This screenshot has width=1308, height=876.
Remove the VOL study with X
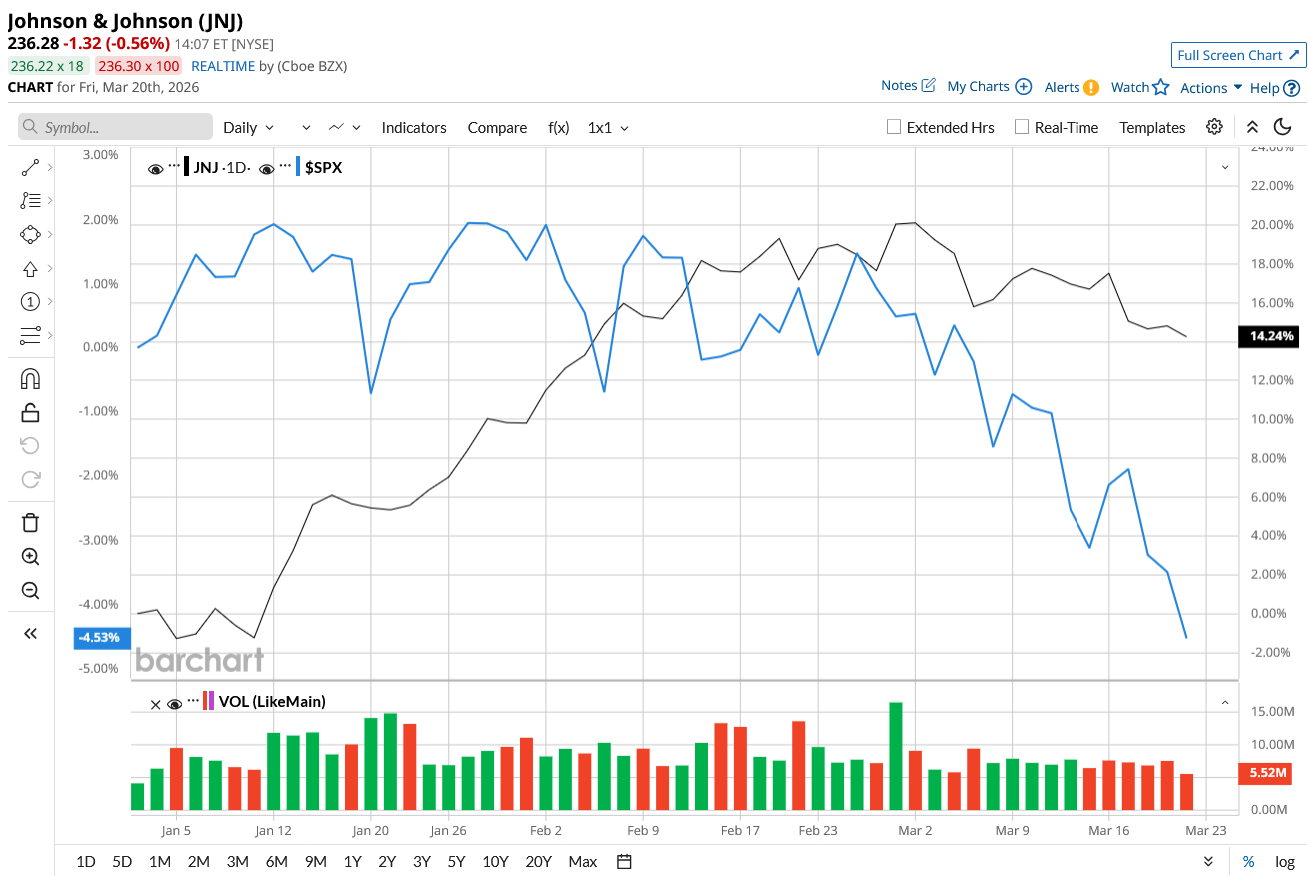click(155, 704)
